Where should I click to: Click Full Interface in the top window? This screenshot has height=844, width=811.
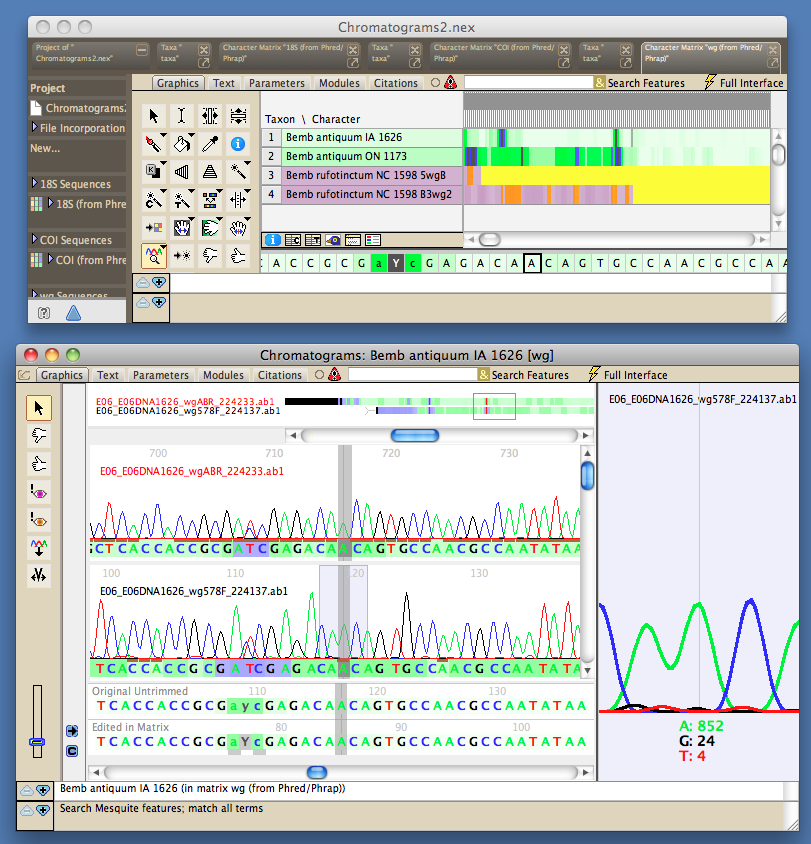click(744, 83)
